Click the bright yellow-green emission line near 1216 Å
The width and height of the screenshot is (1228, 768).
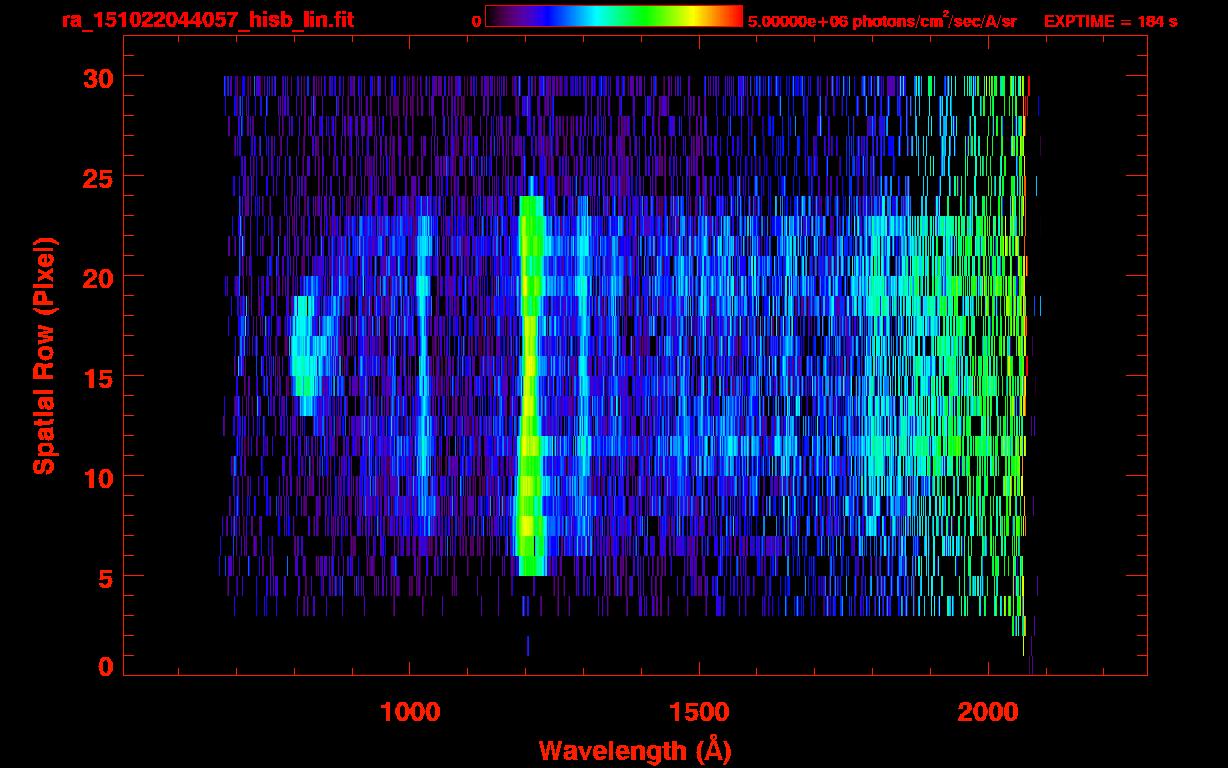pos(530,385)
